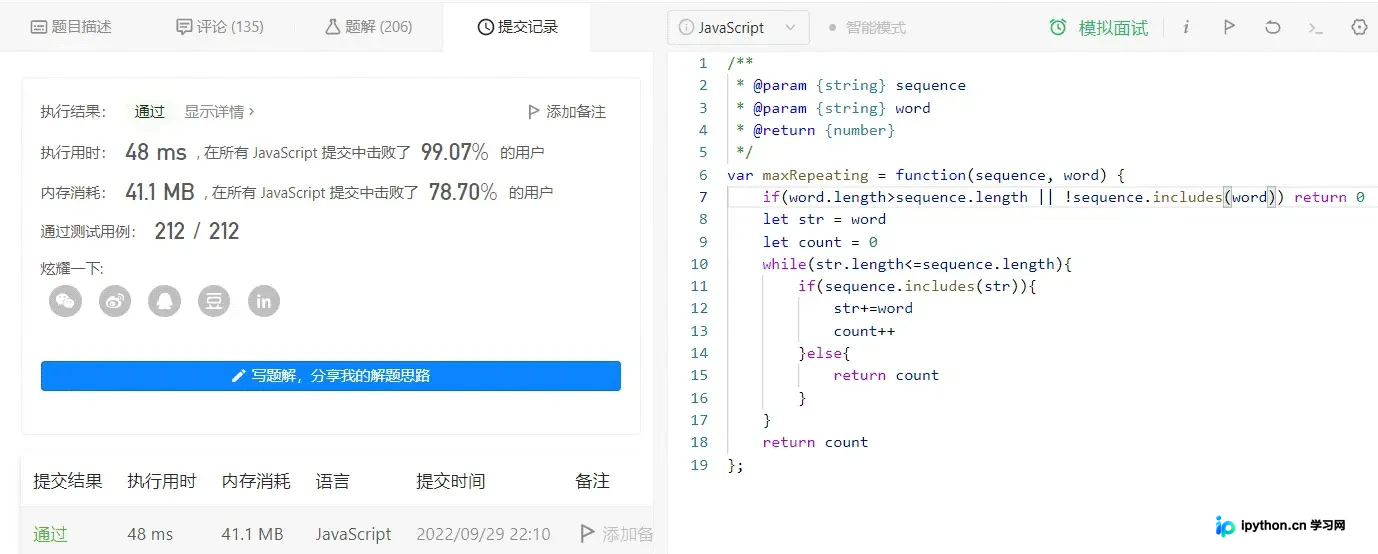The height and width of the screenshot is (554, 1378).
Task: Click the 备注 column header
Action: click(x=593, y=481)
